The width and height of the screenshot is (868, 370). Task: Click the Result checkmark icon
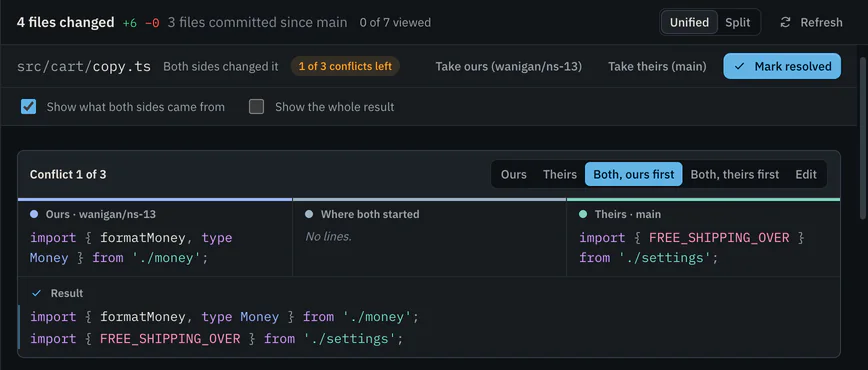pos(37,293)
